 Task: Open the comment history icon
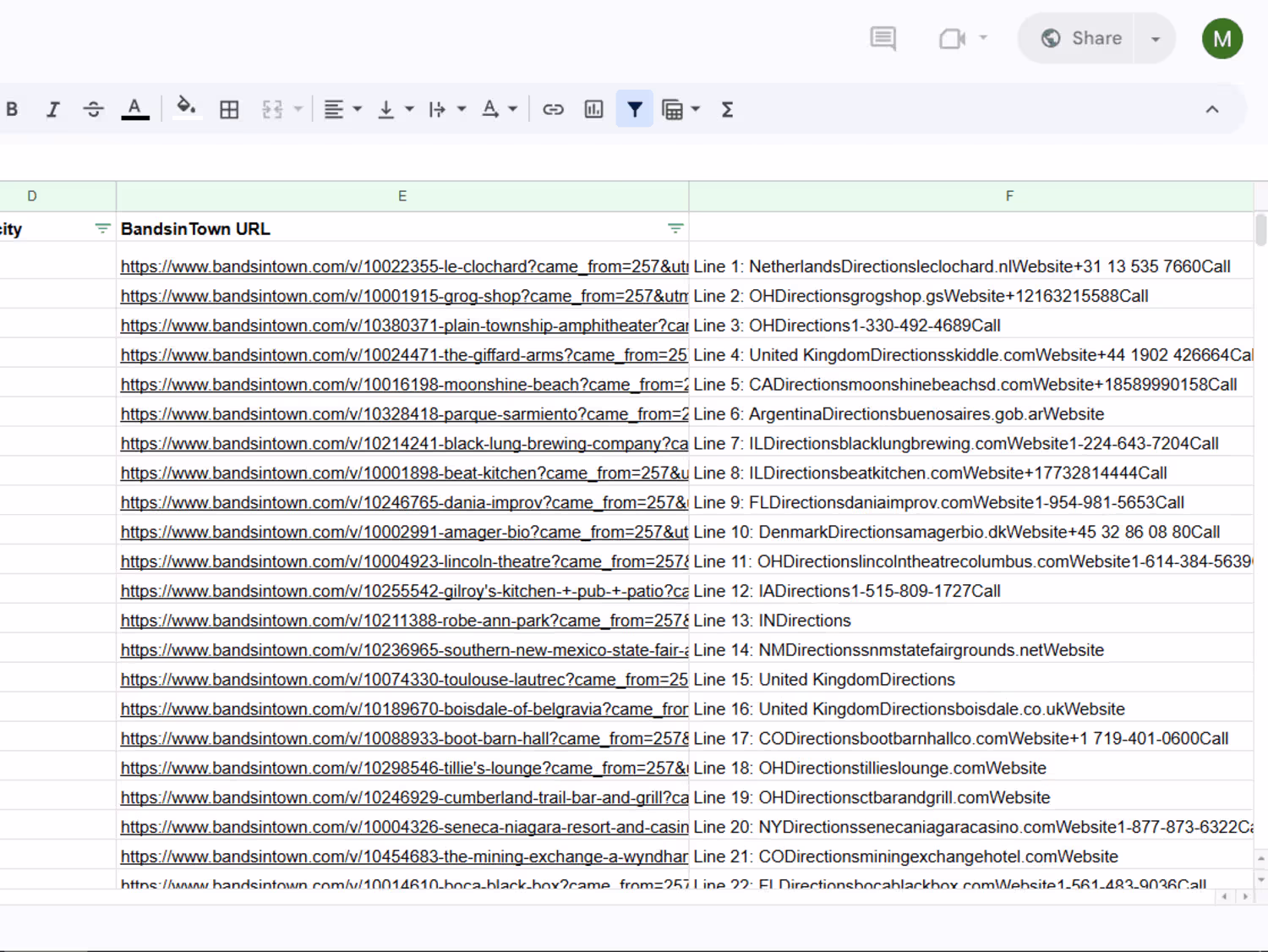tap(883, 38)
